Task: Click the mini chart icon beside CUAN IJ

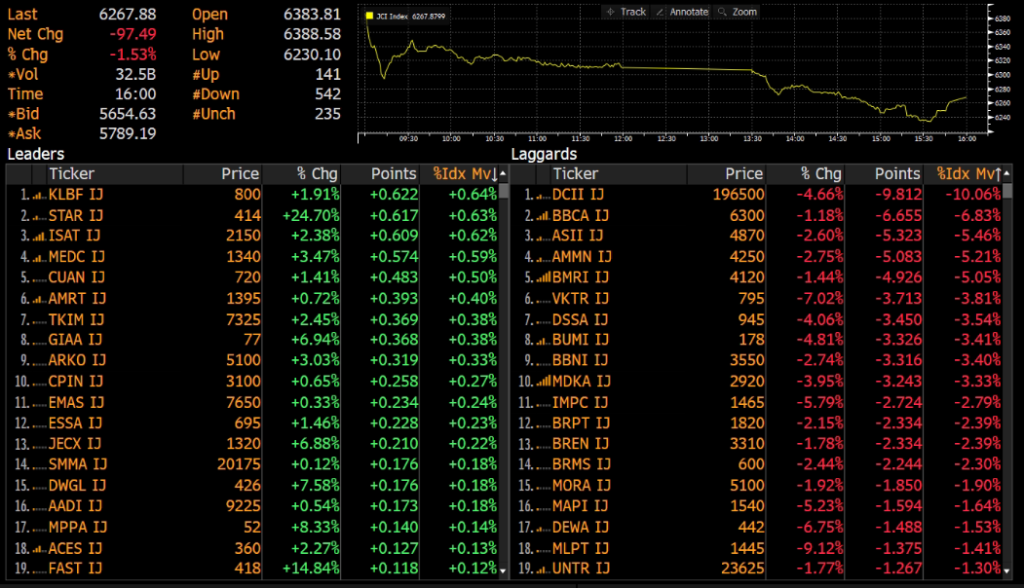Action: 39,278
